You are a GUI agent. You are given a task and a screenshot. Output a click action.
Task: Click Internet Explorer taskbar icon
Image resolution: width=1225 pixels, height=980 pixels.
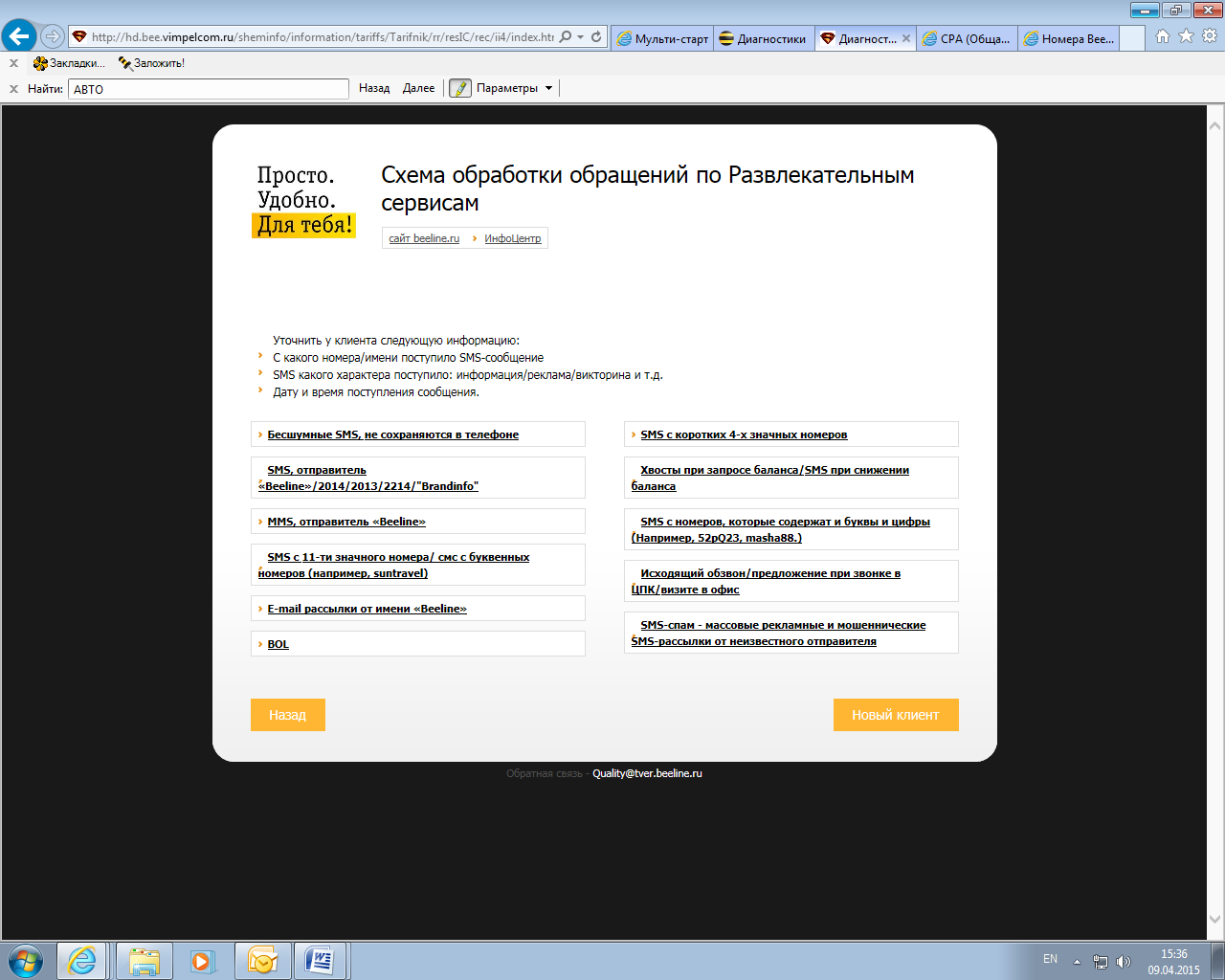pos(82,961)
